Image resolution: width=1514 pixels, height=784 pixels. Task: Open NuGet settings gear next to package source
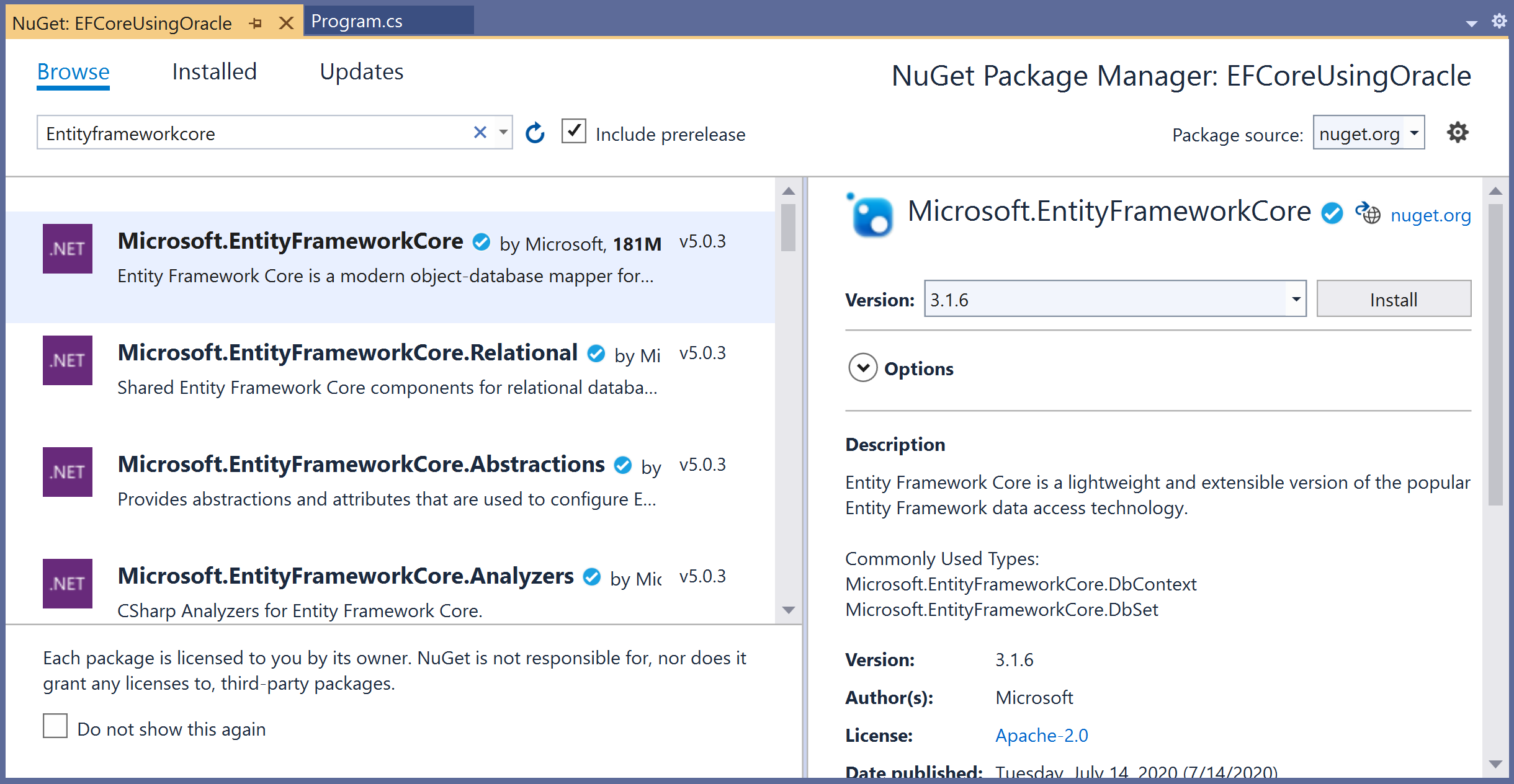point(1457,133)
